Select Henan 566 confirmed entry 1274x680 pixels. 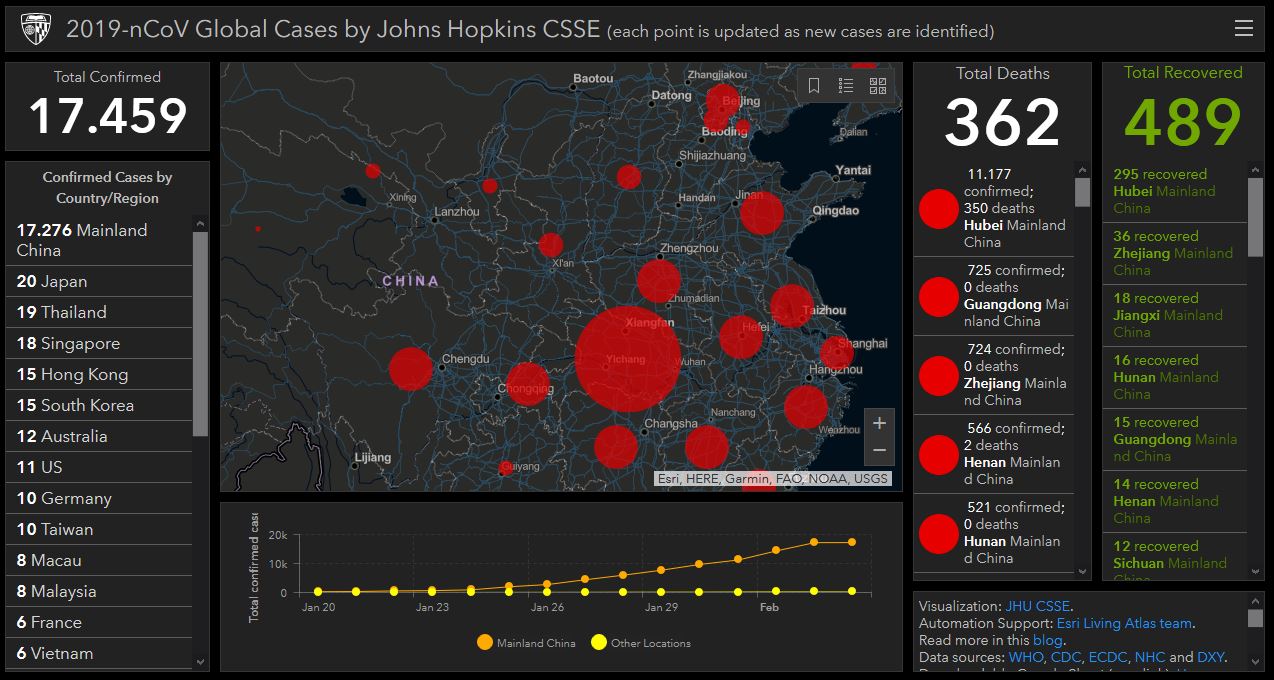tap(993, 454)
